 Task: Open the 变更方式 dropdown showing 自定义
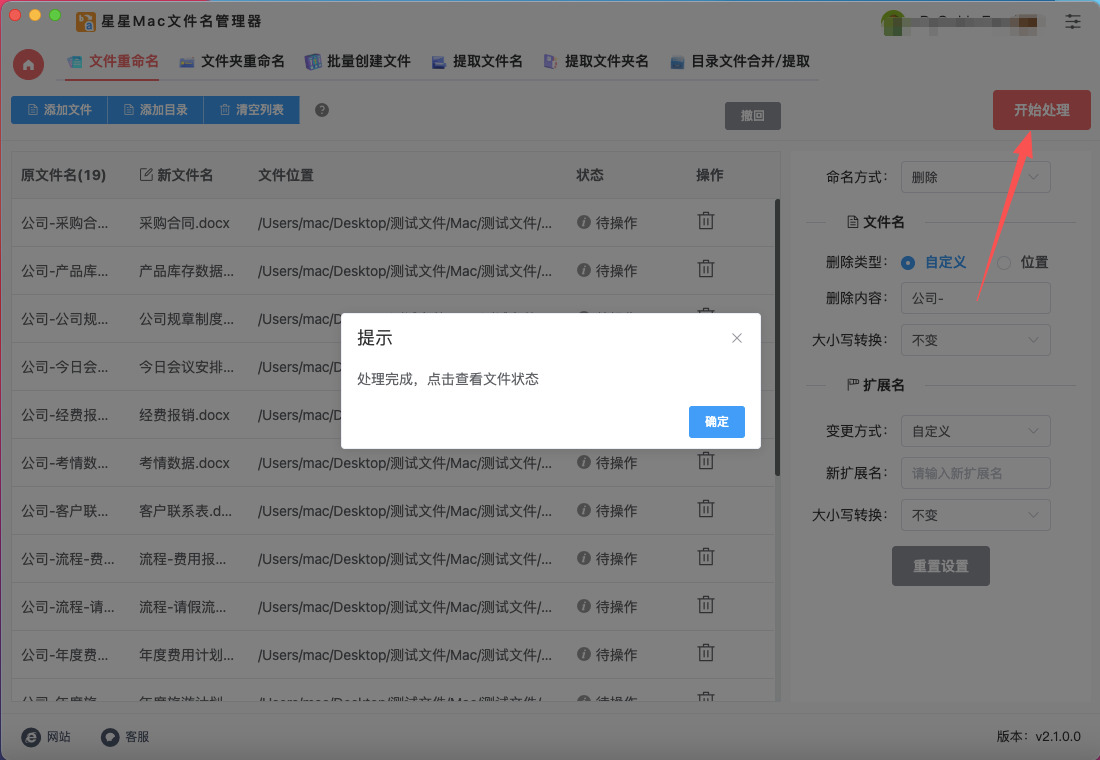point(975,431)
